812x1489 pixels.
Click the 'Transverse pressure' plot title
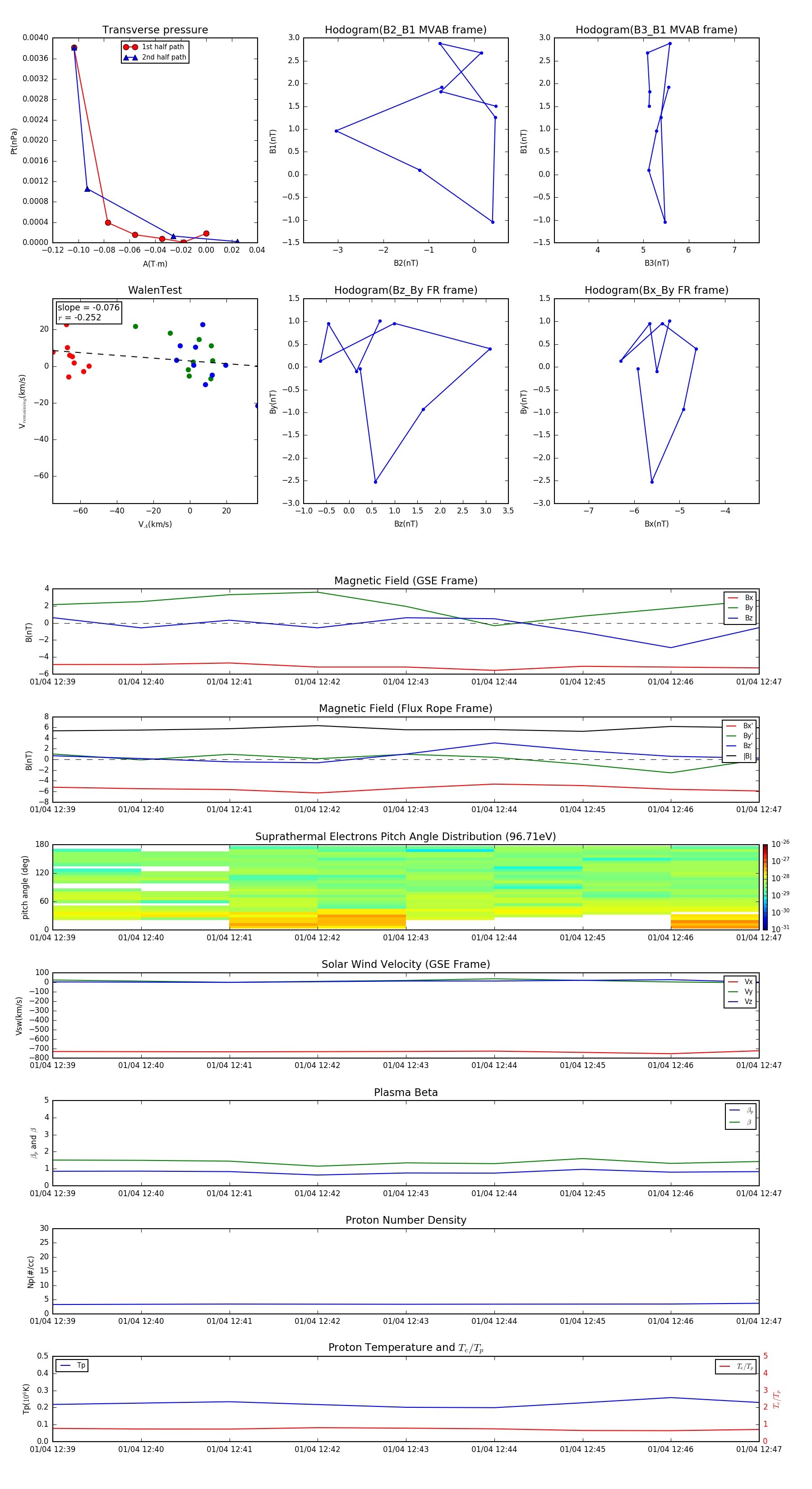155,30
